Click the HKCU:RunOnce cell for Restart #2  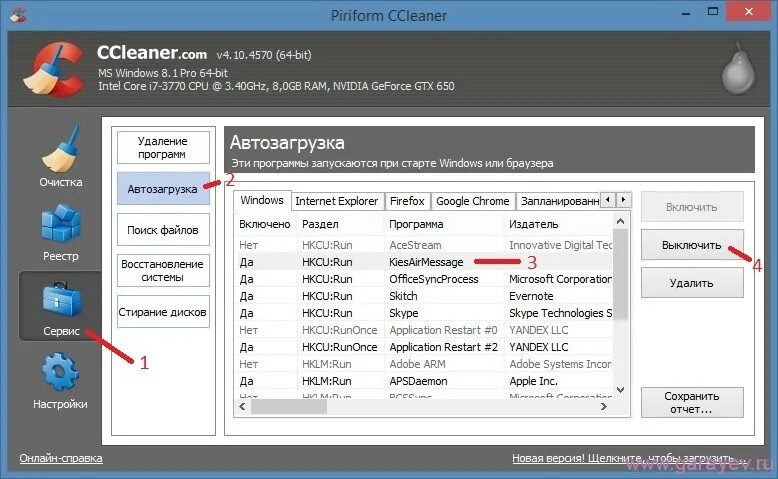[339, 347]
